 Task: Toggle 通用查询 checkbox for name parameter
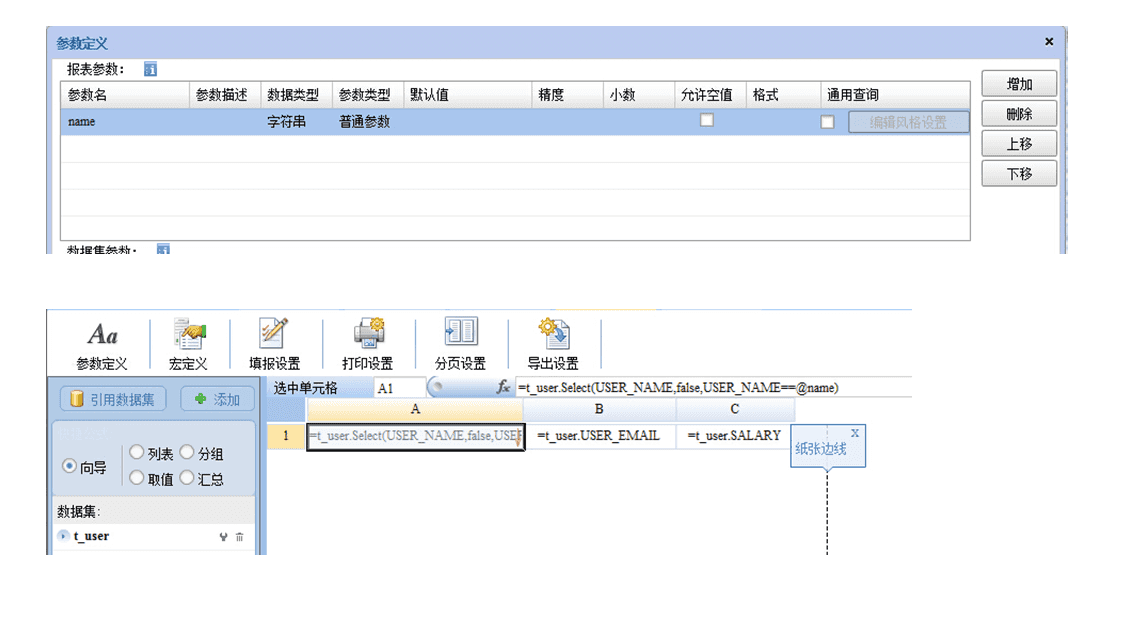(x=827, y=122)
